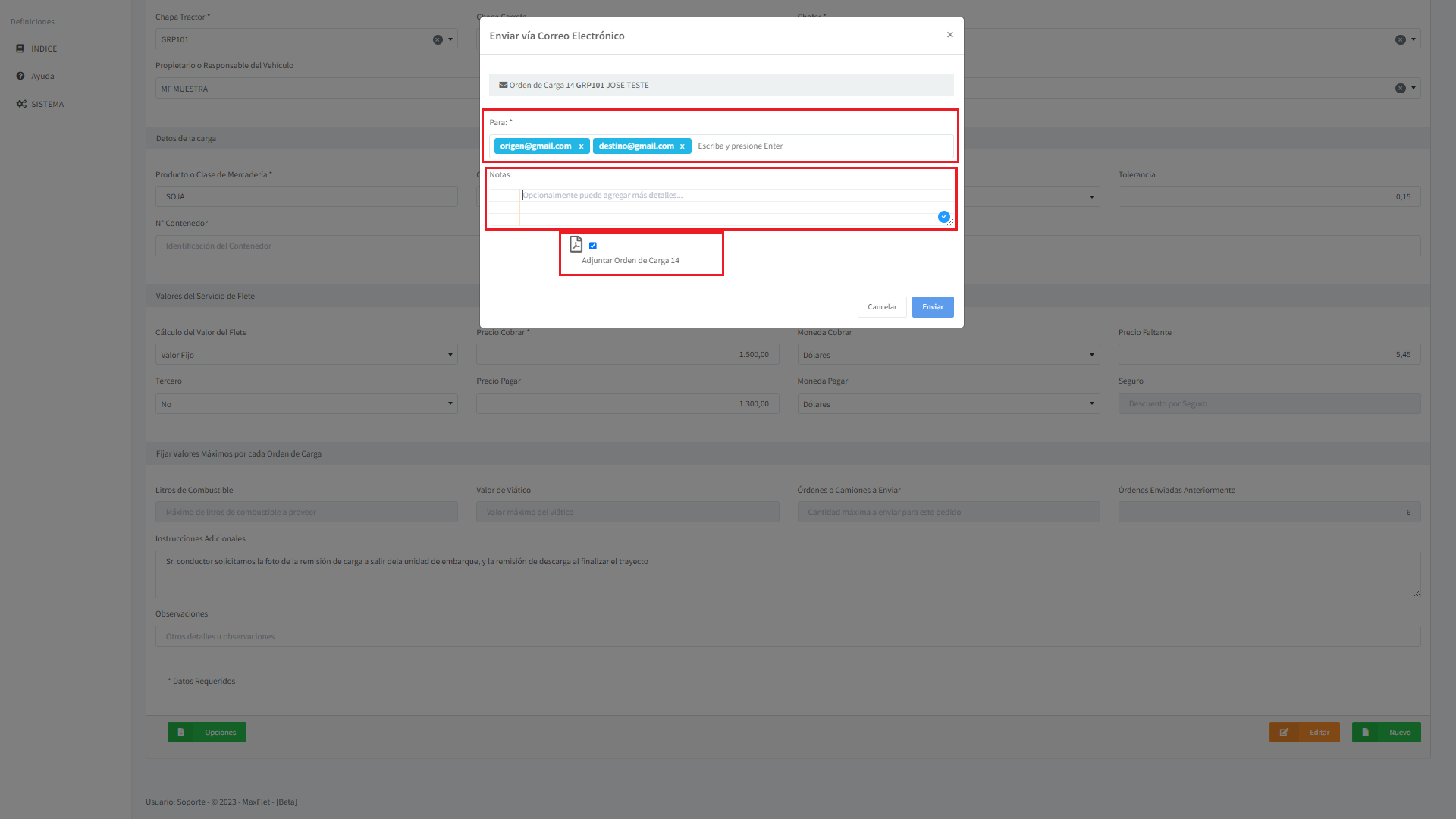
Task: Open ÍNDICE in the sidebar
Action: tap(44, 49)
